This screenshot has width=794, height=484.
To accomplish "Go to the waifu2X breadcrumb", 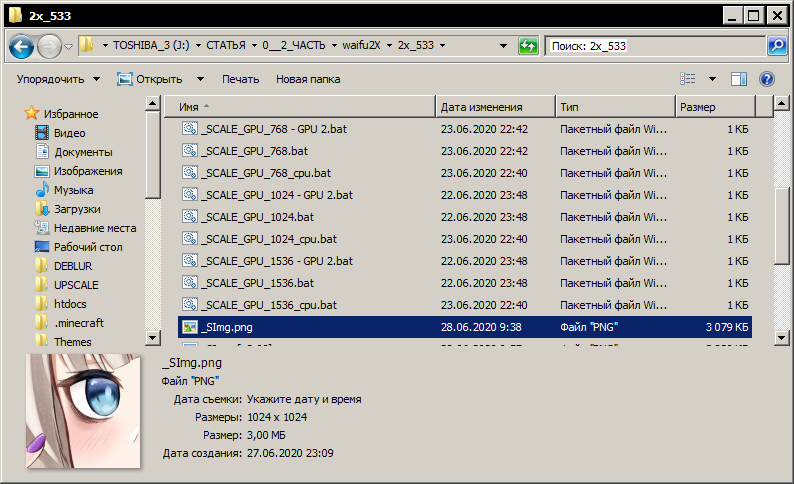I will [x=361, y=46].
